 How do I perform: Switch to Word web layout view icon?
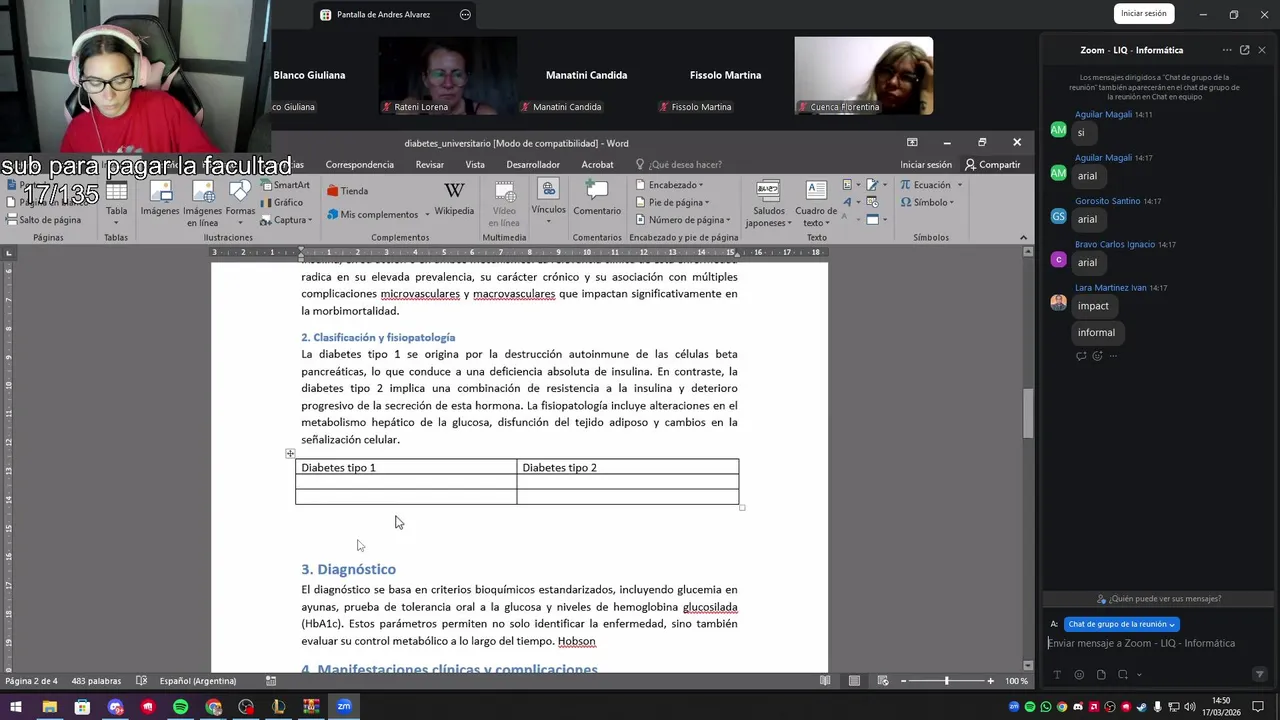click(x=882, y=681)
